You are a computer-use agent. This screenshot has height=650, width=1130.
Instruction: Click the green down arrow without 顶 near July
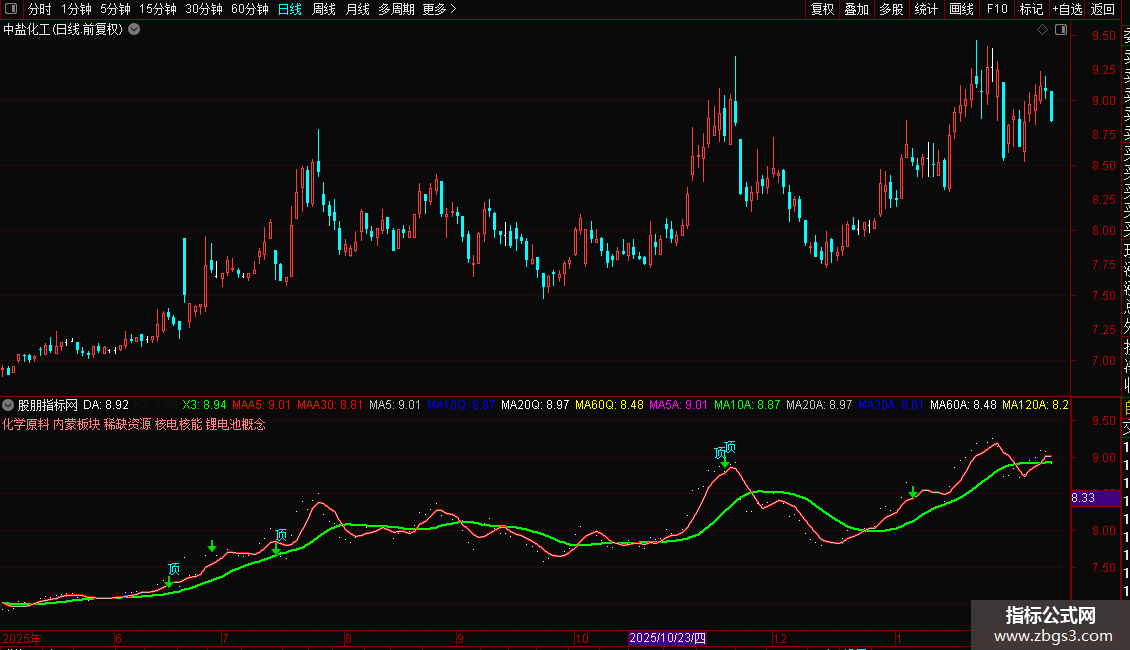click(x=212, y=546)
